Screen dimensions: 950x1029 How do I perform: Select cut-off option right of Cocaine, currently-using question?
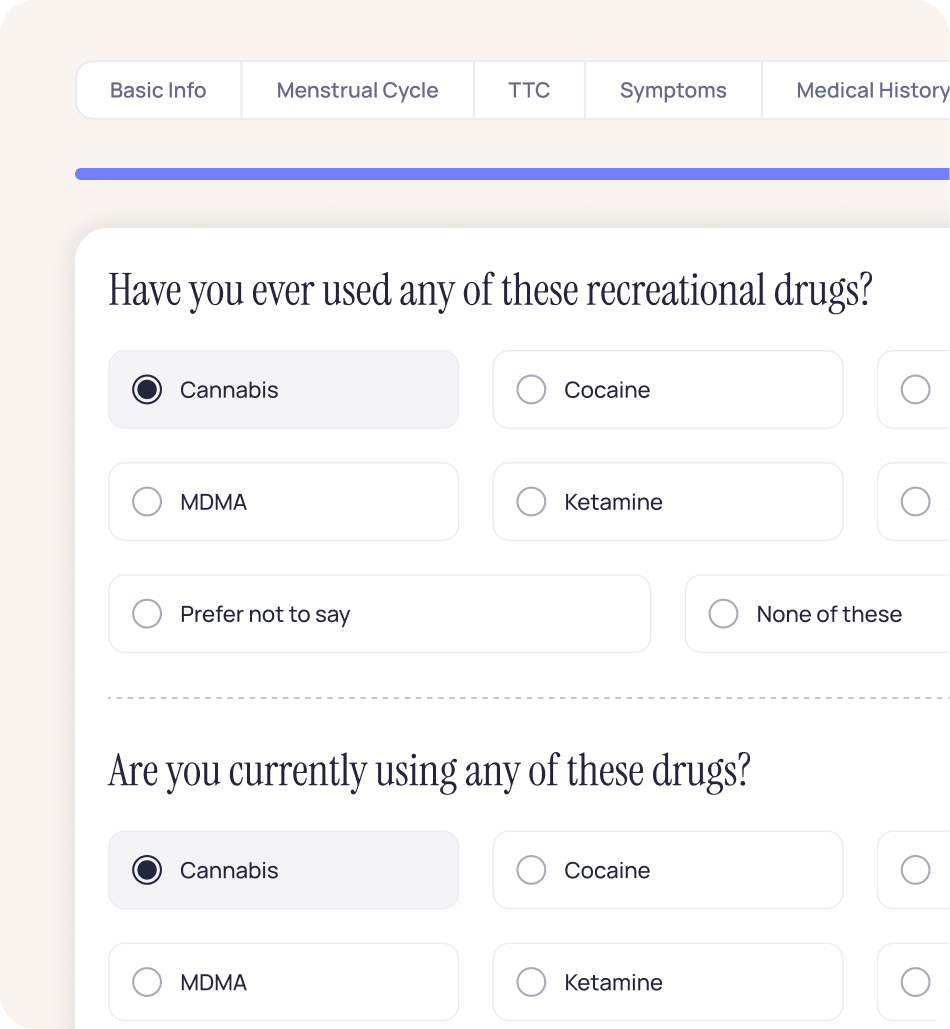915,870
